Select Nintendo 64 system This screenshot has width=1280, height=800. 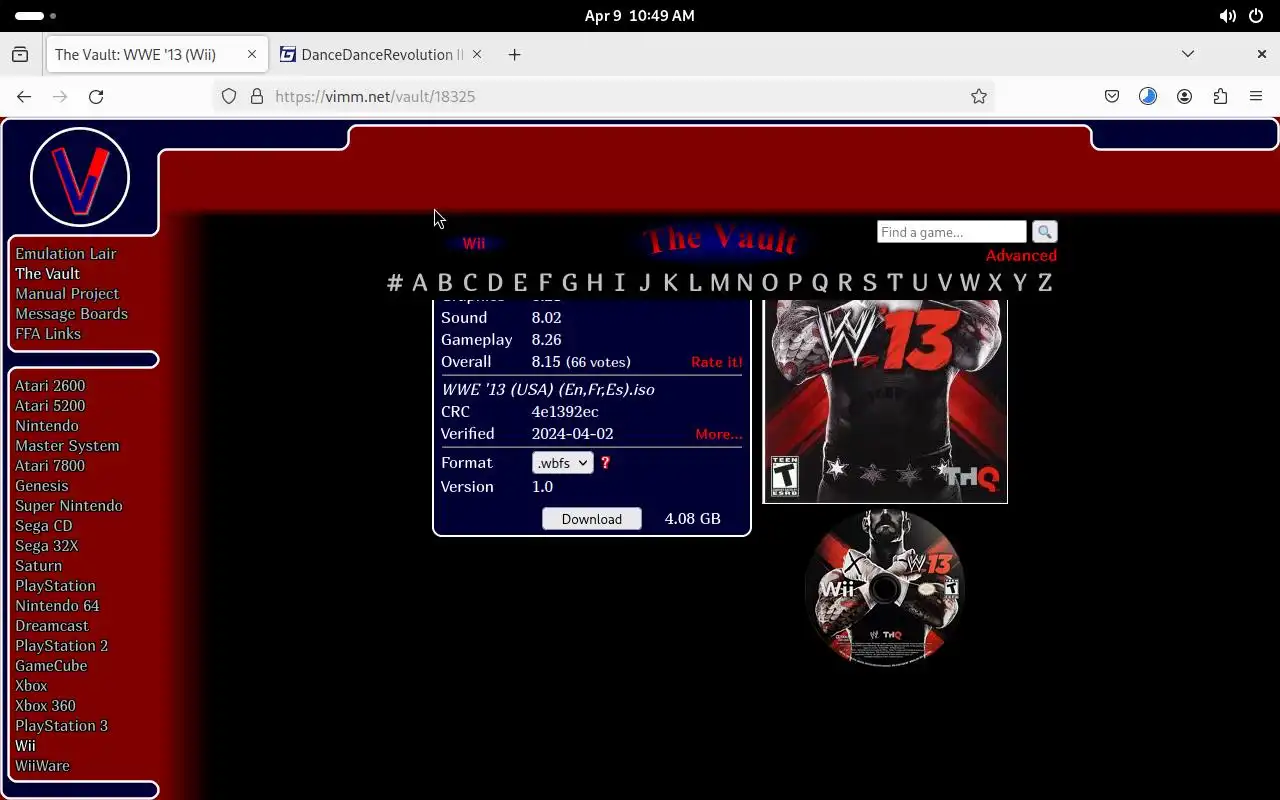(x=57, y=606)
